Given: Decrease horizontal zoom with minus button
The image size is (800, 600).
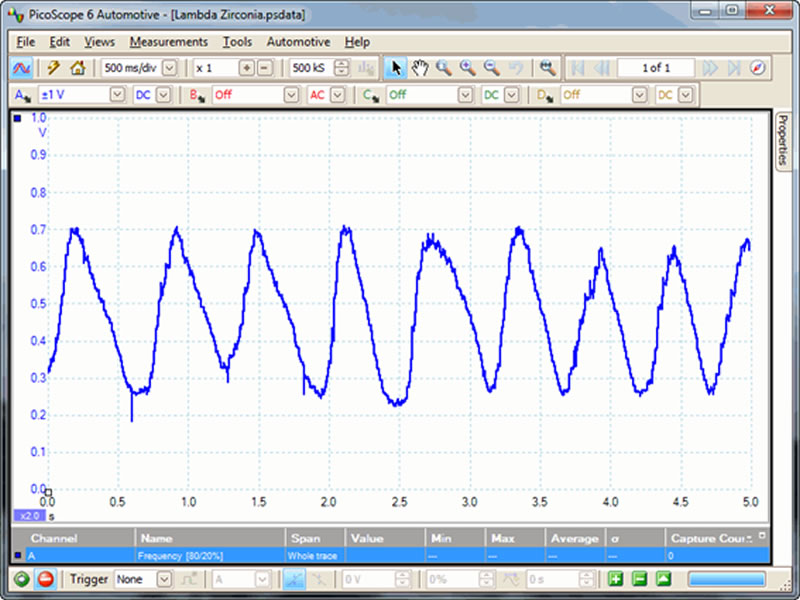Looking at the screenshot, I should pos(265,68).
